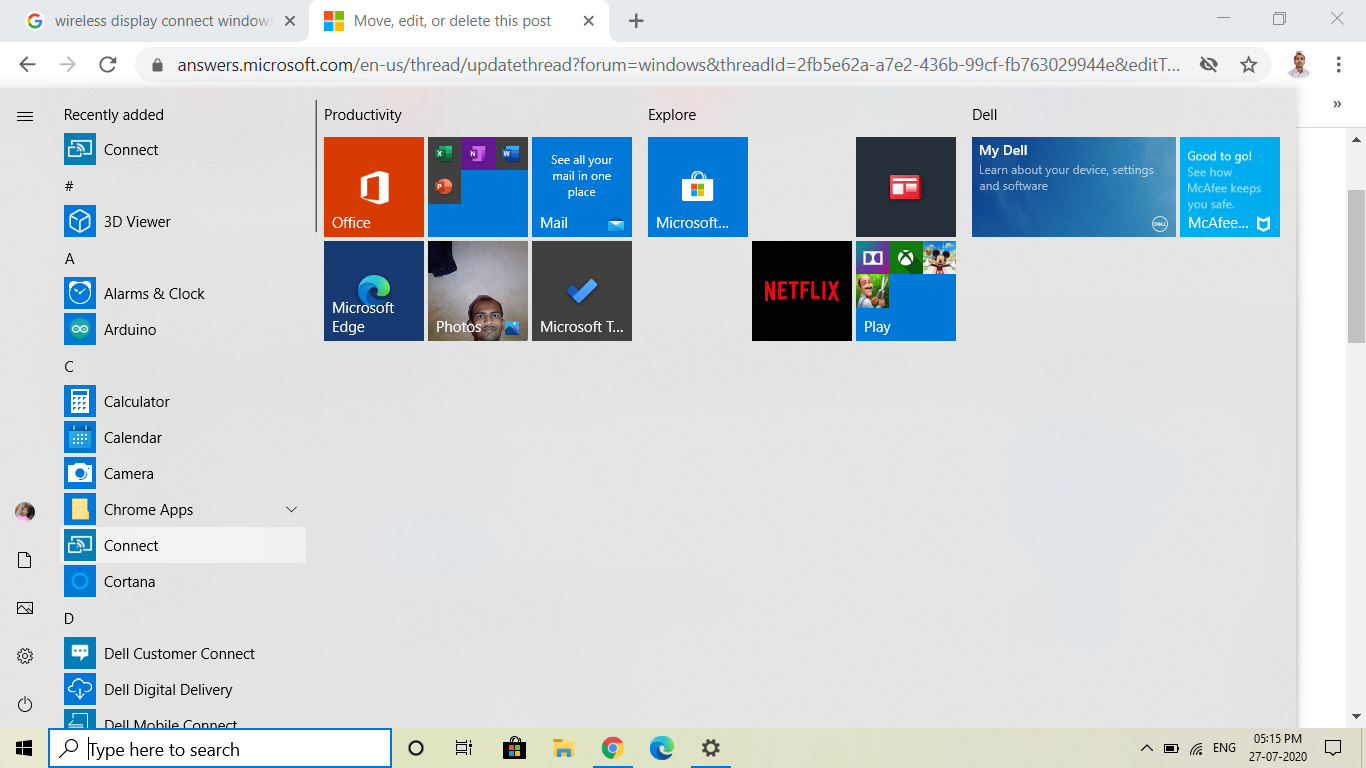
Task: Open the Microsoft Store tile
Action: tap(698, 187)
